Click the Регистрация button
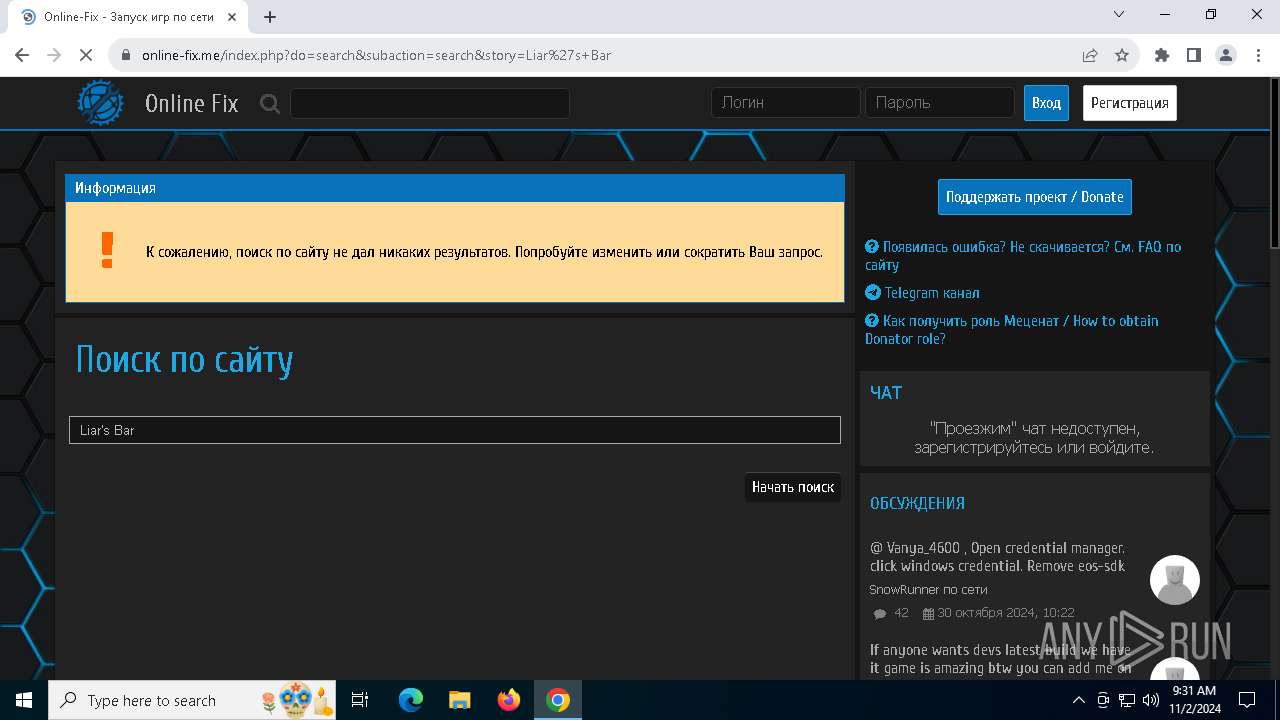 (x=1130, y=103)
